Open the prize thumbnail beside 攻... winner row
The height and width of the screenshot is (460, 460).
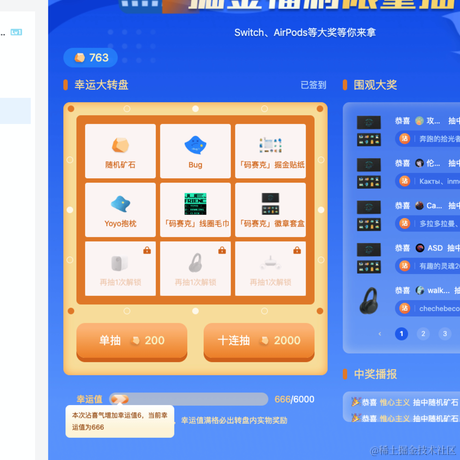pos(369,131)
